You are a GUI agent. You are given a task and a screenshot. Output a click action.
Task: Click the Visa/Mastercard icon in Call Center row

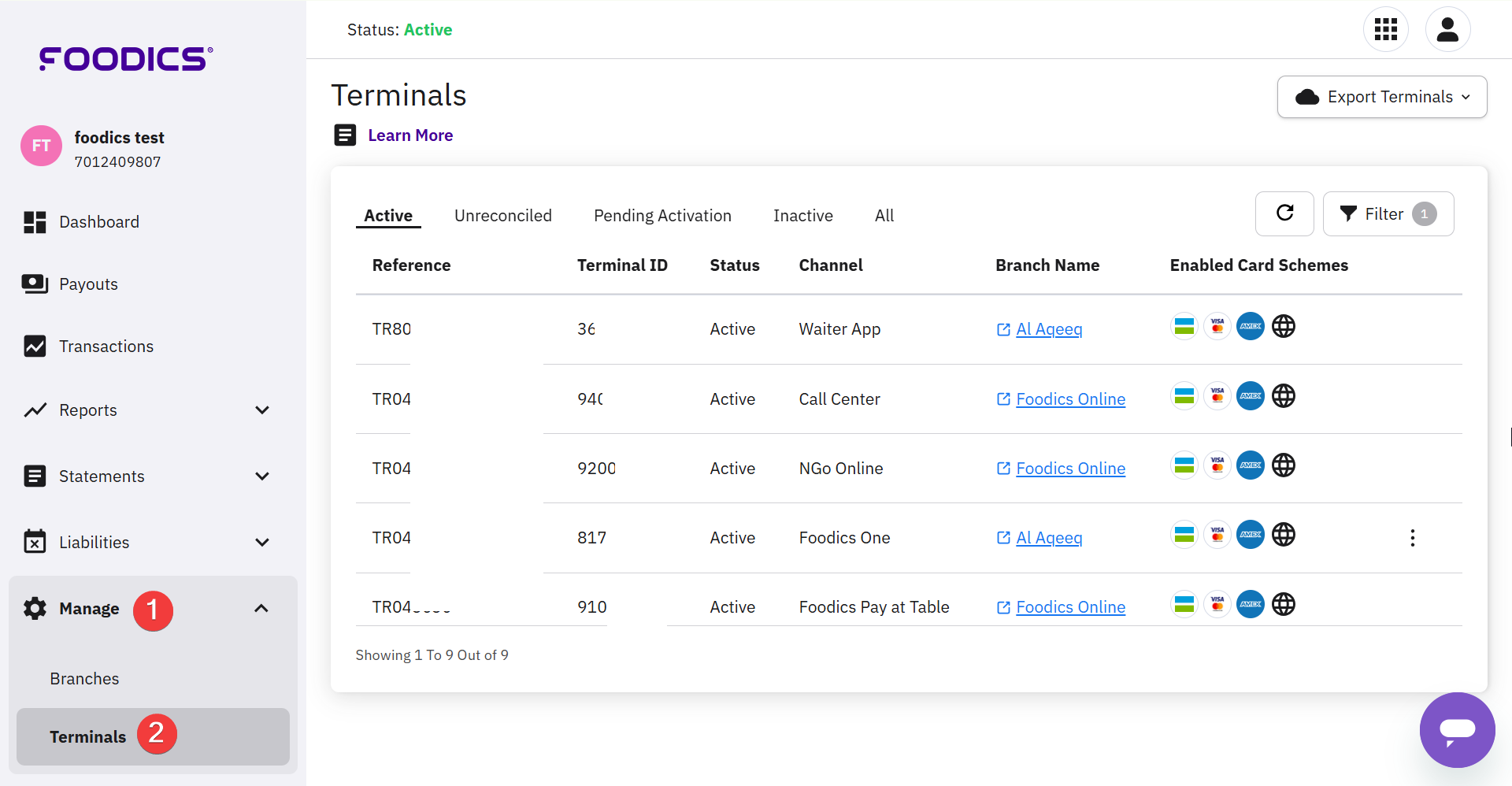pos(1217,395)
